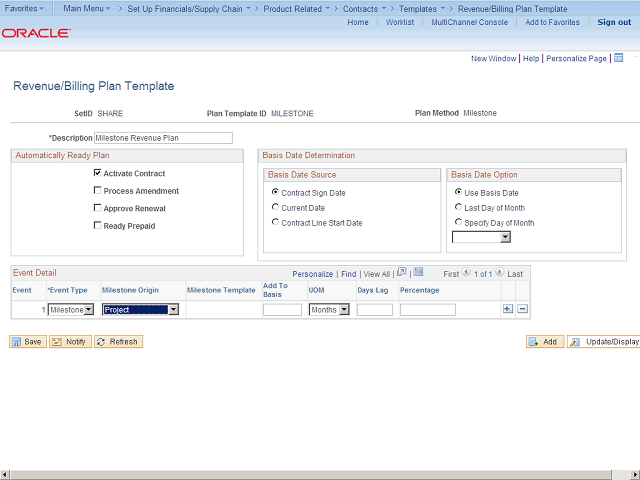Sign out of the application

[x=614, y=22]
